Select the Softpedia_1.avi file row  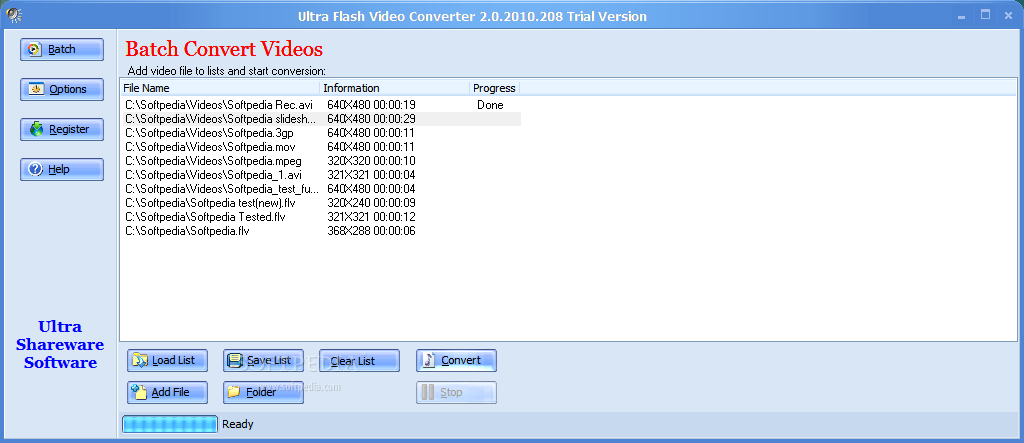(320, 175)
